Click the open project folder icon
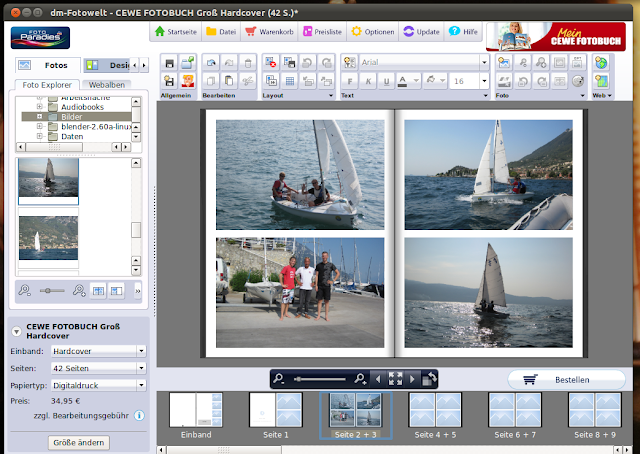Image resolution: width=640 pixels, height=454 pixels. 188,63
